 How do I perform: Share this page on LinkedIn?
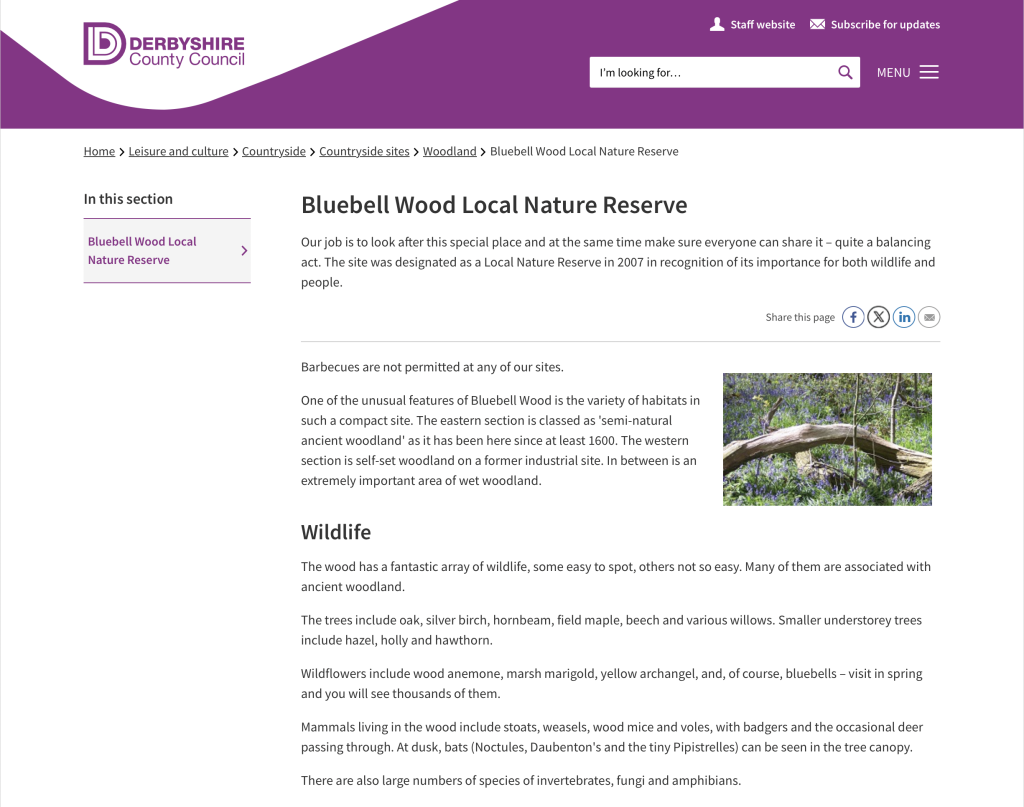(x=904, y=317)
